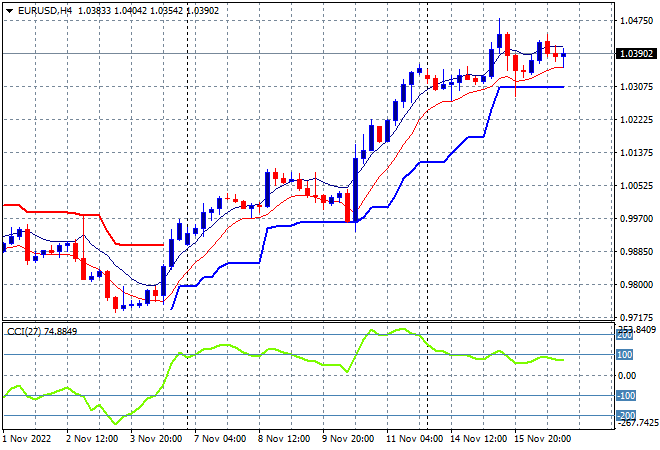Select the 1.04750 price scale label
Screen dimensions: 660x450
tap(637, 21)
